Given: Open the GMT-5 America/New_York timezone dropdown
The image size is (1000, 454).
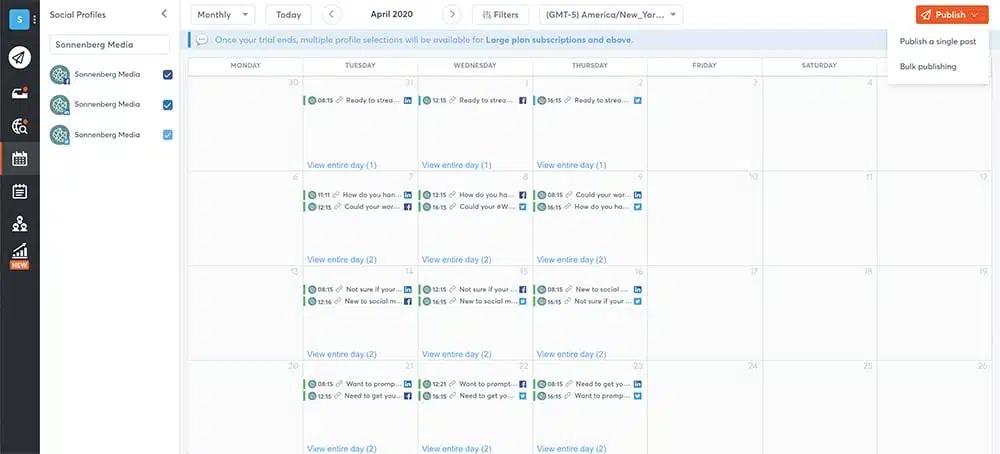Looking at the screenshot, I should click(x=610, y=15).
